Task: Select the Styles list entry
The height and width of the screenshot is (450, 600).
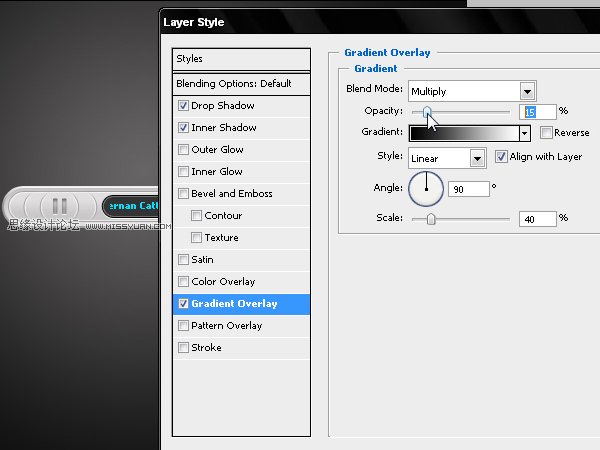Action: coord(241,59)
